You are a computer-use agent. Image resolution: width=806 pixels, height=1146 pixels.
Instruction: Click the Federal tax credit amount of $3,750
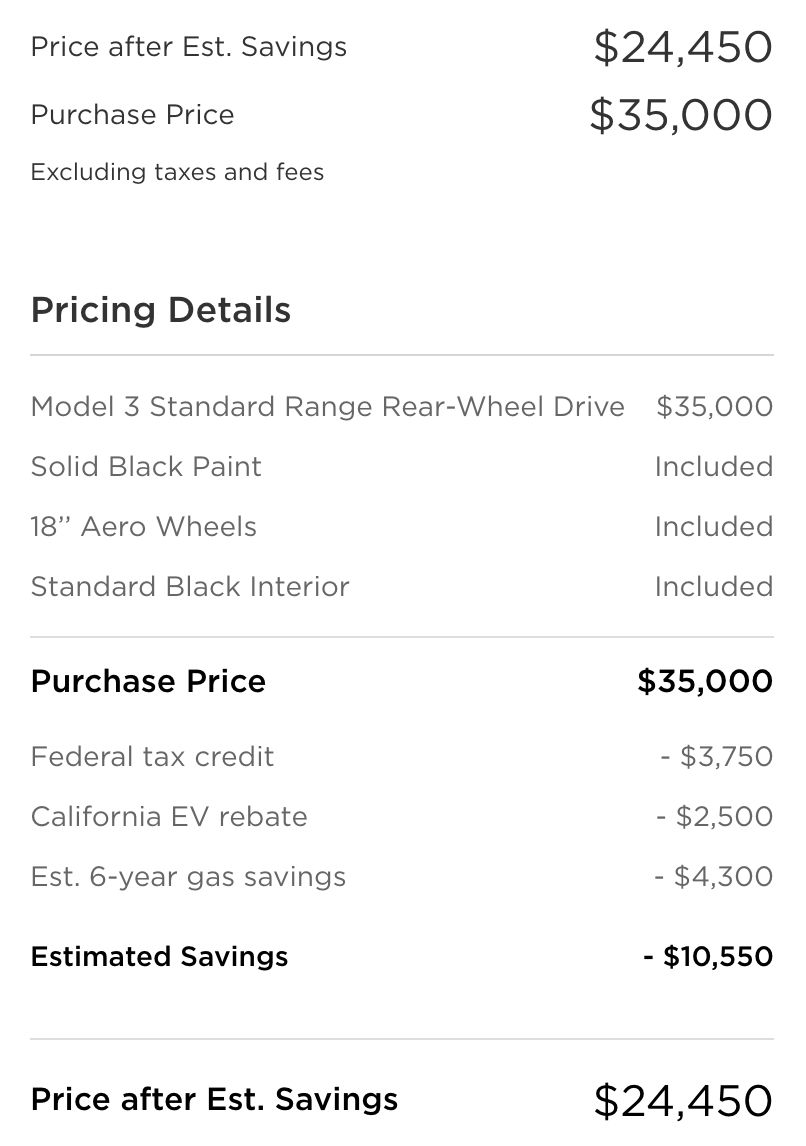coord(716,756)
